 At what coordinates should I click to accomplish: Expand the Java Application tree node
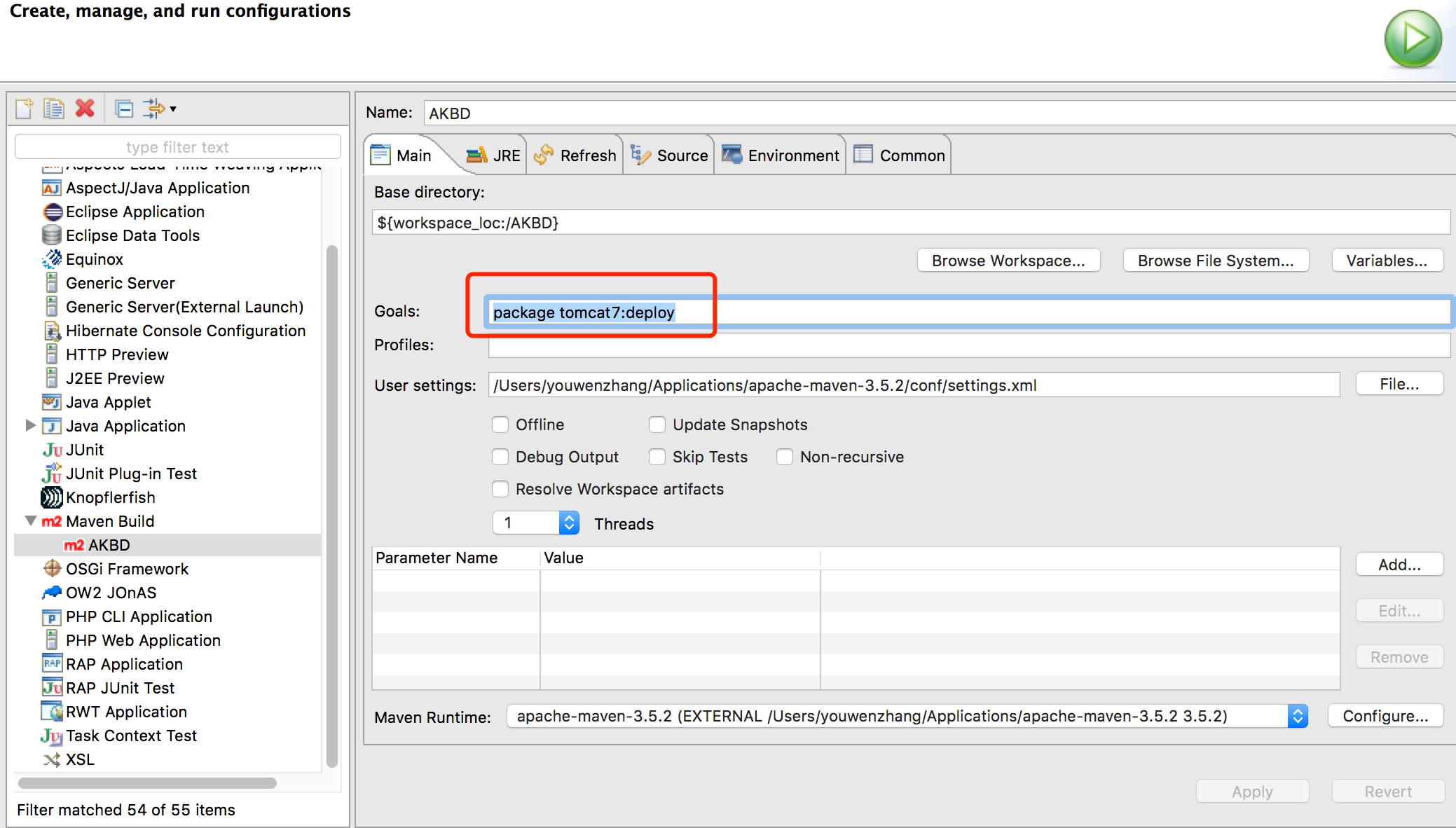click(30, 425)
